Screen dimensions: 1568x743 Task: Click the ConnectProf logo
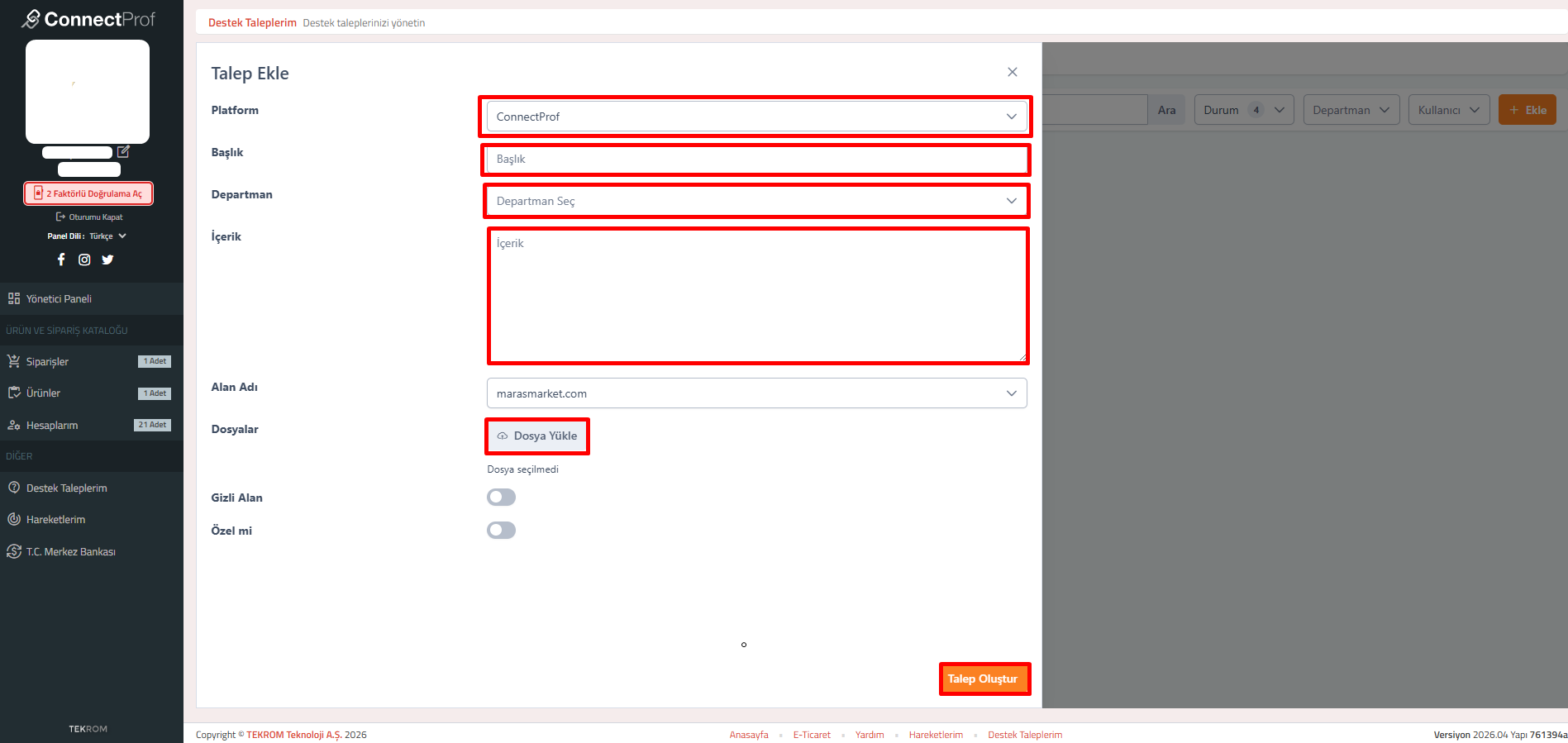[88, 19]
